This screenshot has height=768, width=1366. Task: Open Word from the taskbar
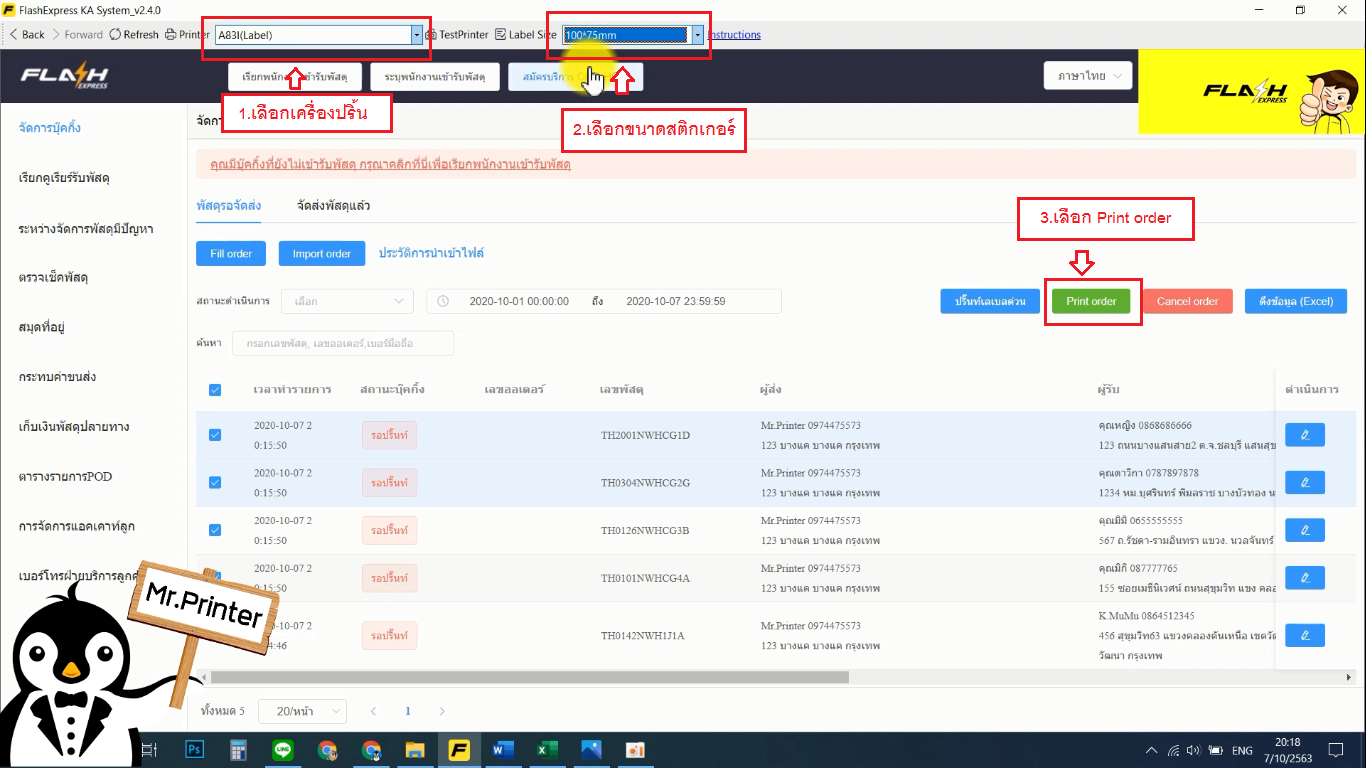[x=503, y=749]
